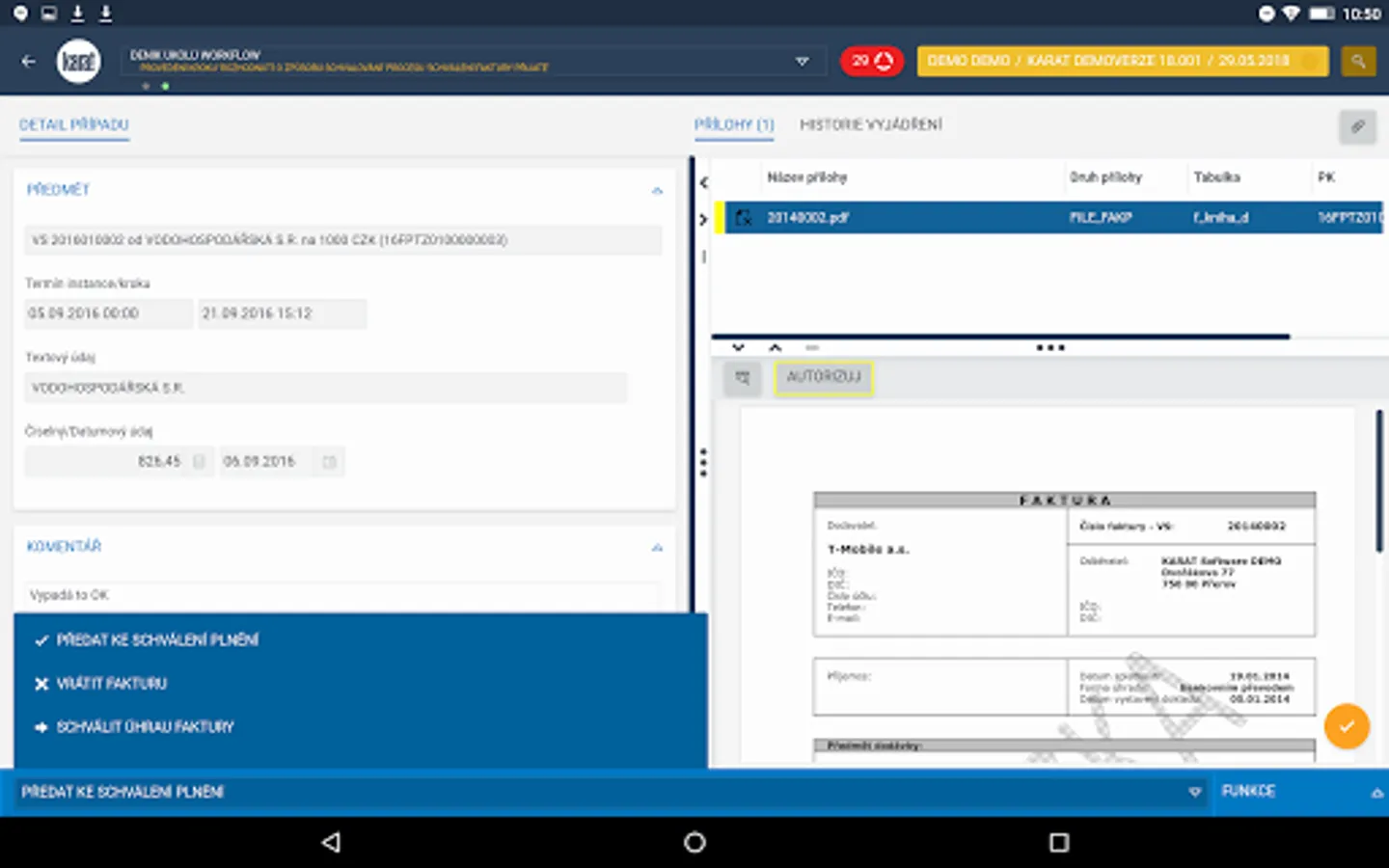Click the Android home button

pos(694,842)
